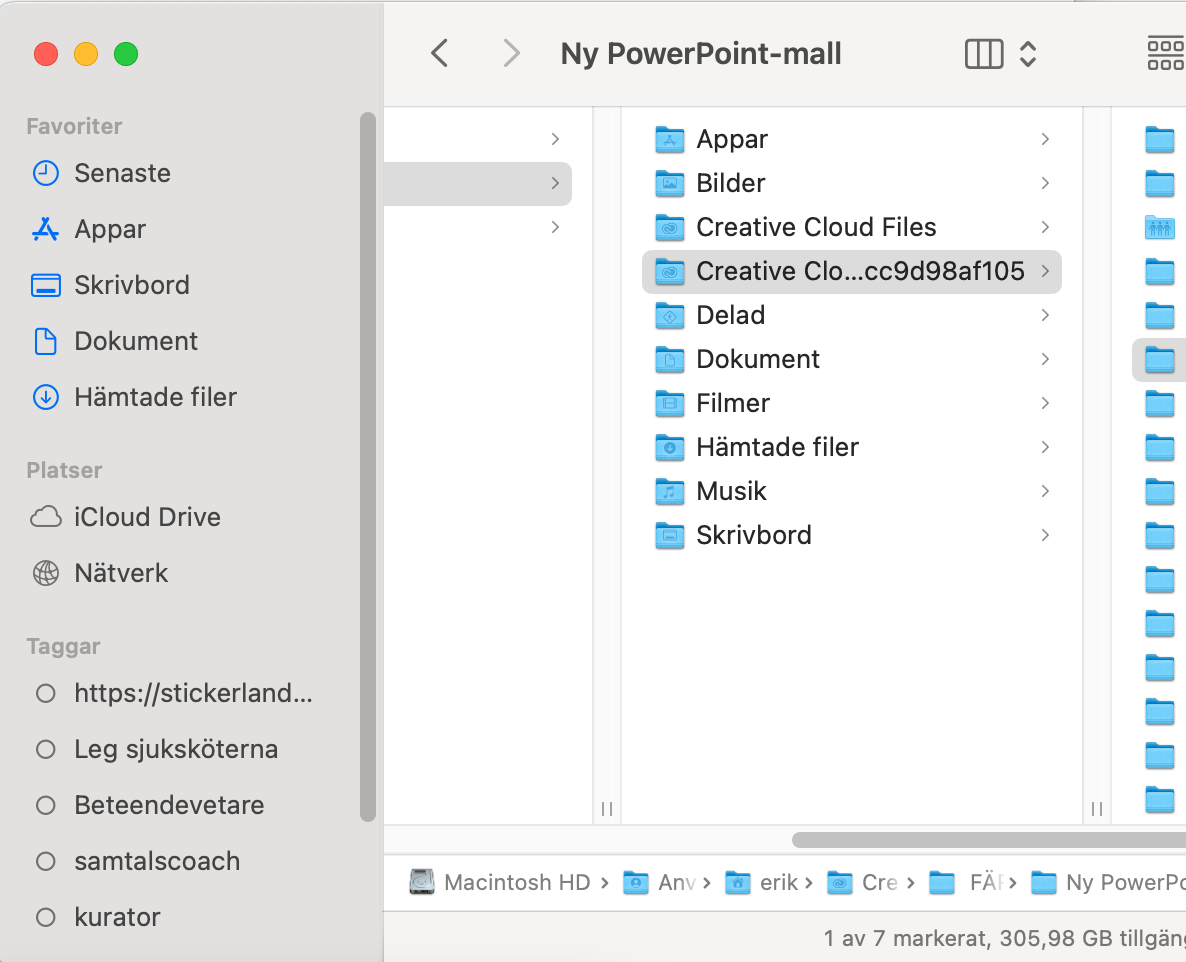Click the disclosure arrow beside Filmer
1186x962 pixels.
[x=1045, y=403]
